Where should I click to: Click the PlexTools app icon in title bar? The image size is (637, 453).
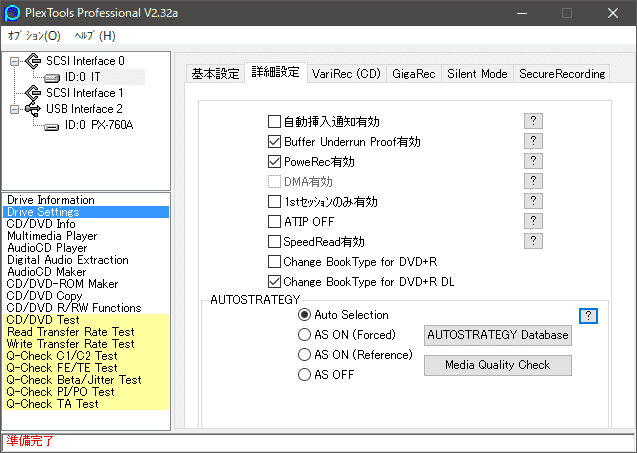(12, 13)
